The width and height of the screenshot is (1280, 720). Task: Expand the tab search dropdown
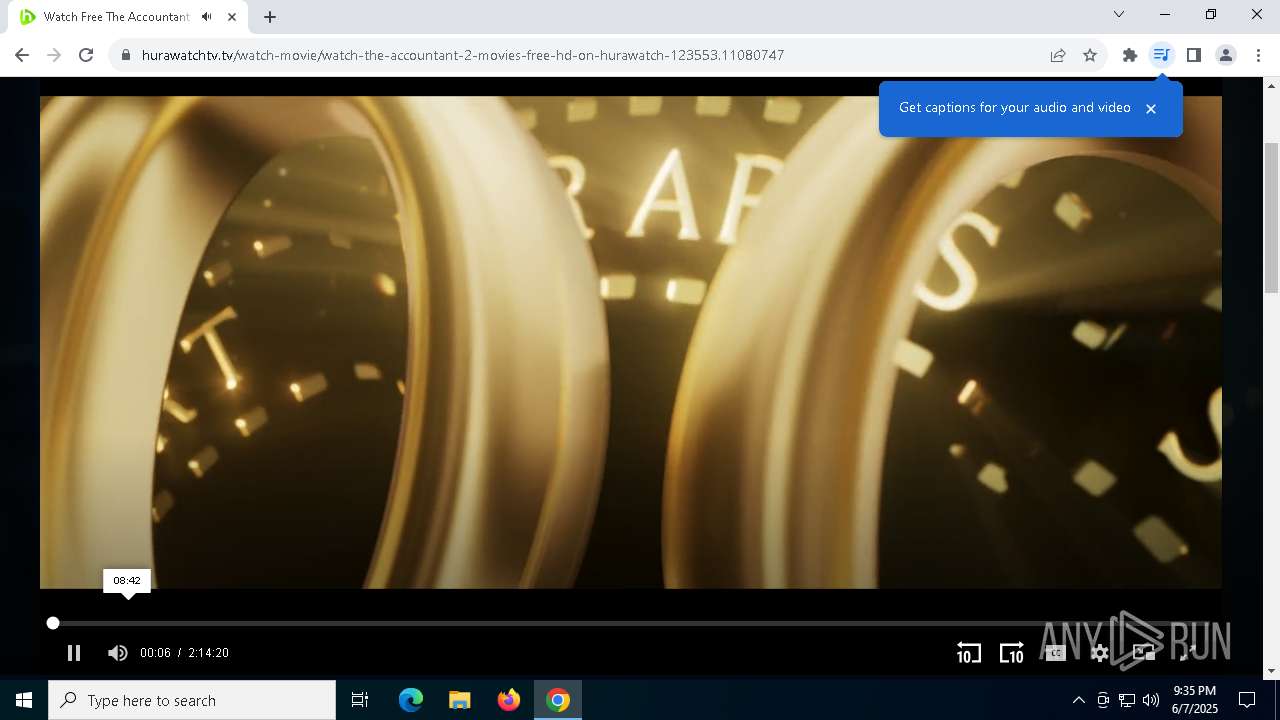point(1119,14)
